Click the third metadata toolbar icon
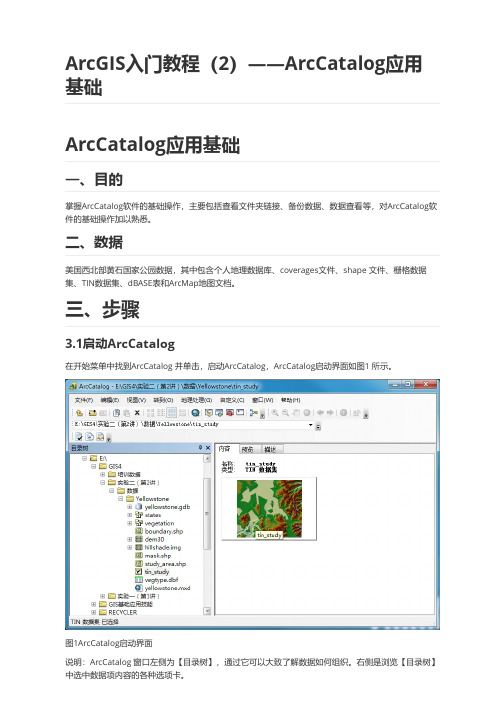This screenshot has height=713, width=504. (100, 437)
